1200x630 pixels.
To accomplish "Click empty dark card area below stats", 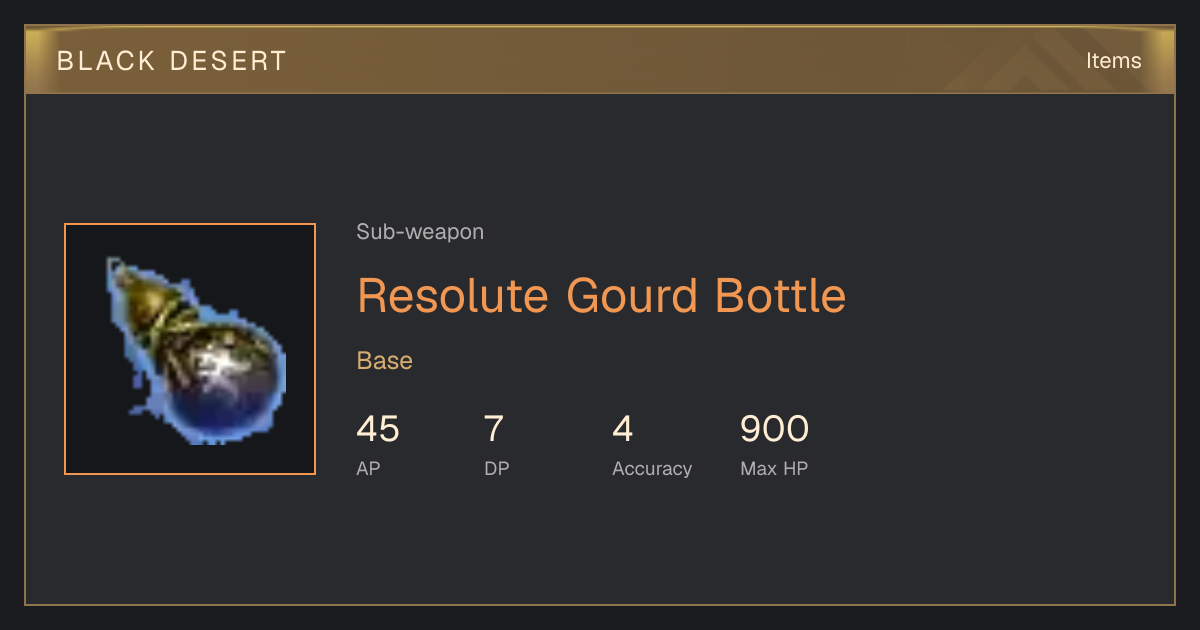I will 600,545.
